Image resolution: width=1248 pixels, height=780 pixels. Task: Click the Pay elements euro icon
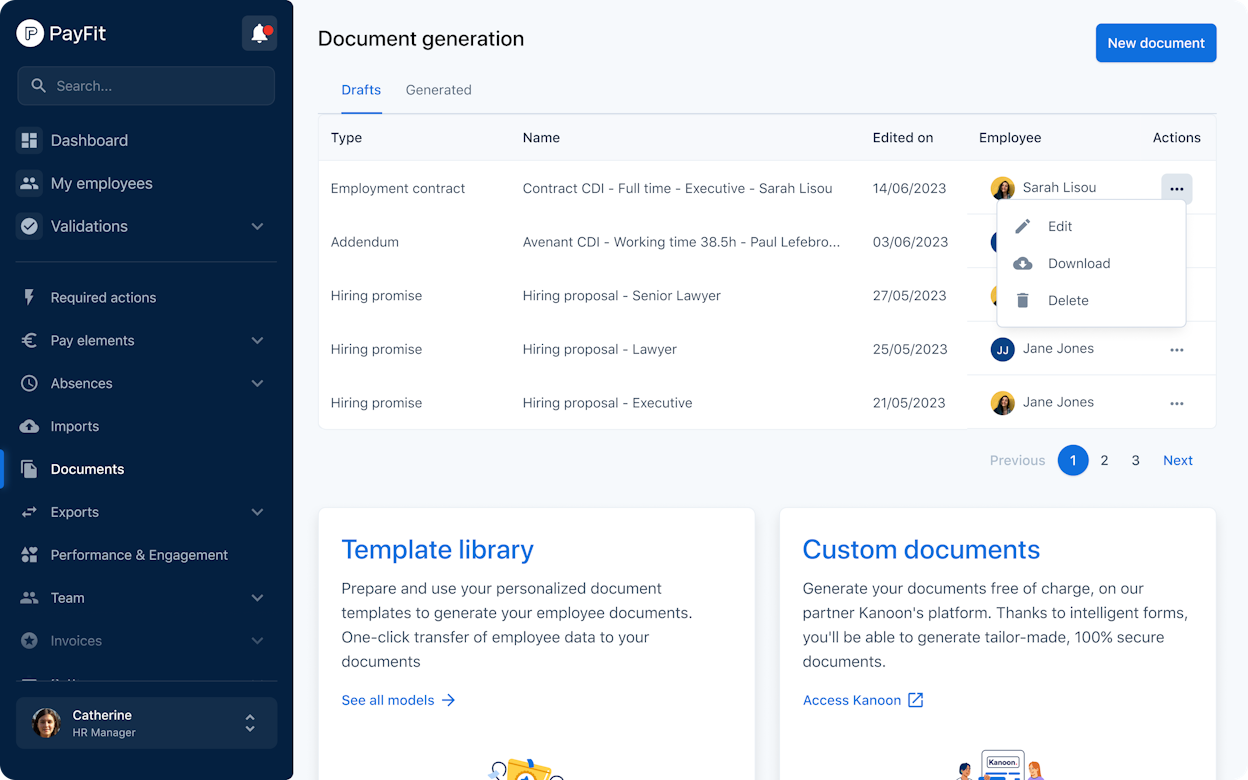(x=29, y=340)
